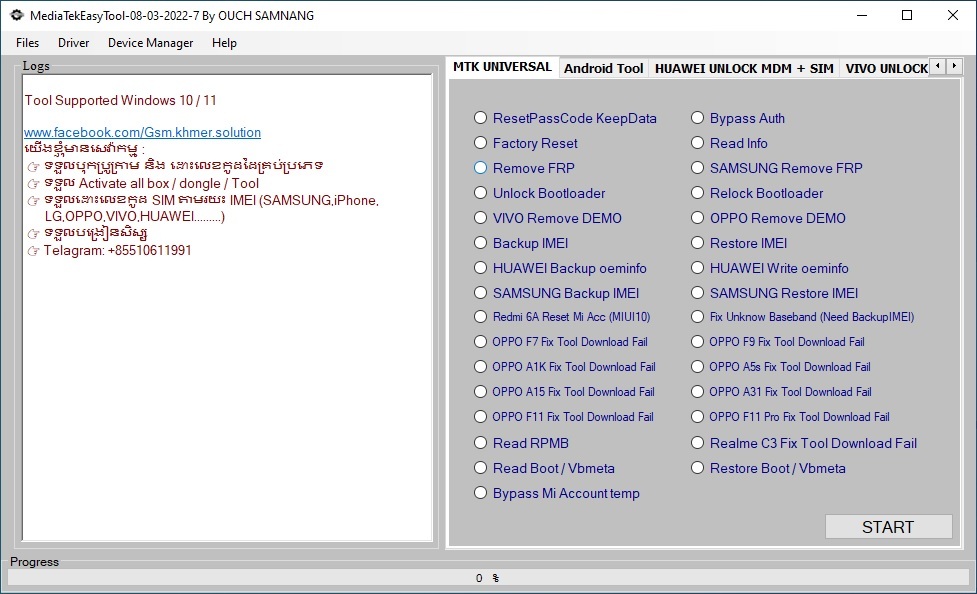The image size is (977, 594).
Task: Open the Help menu
Action: pyautogui.click(x=224, y=42)
